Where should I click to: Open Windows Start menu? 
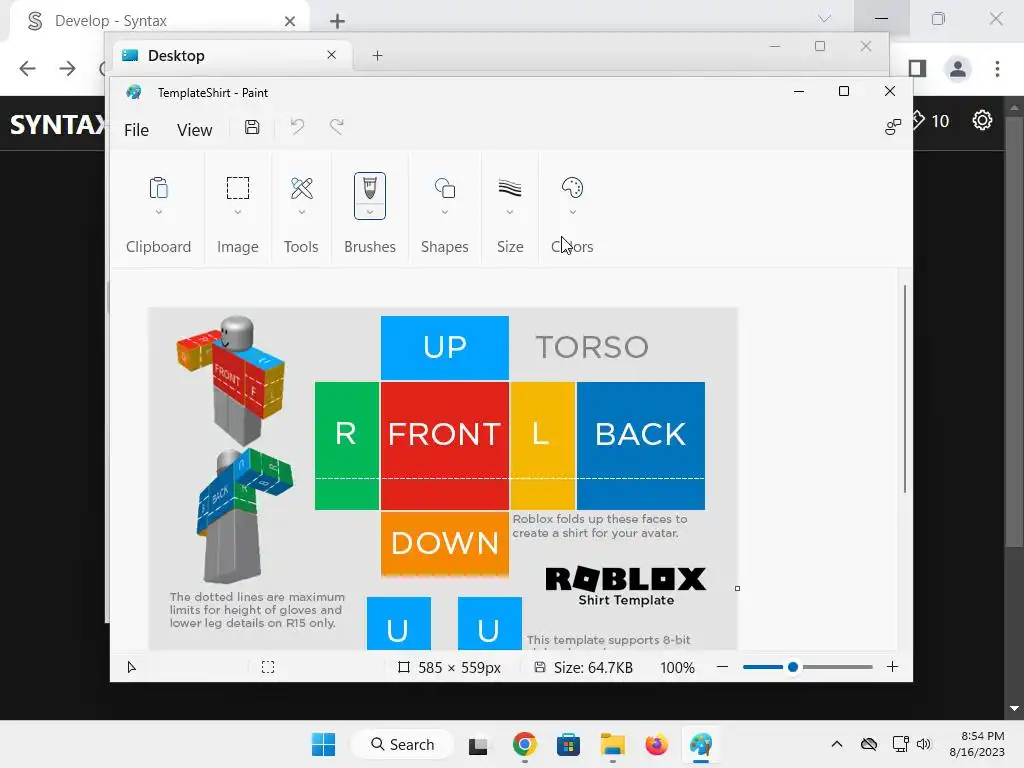(x=323, y=744)
